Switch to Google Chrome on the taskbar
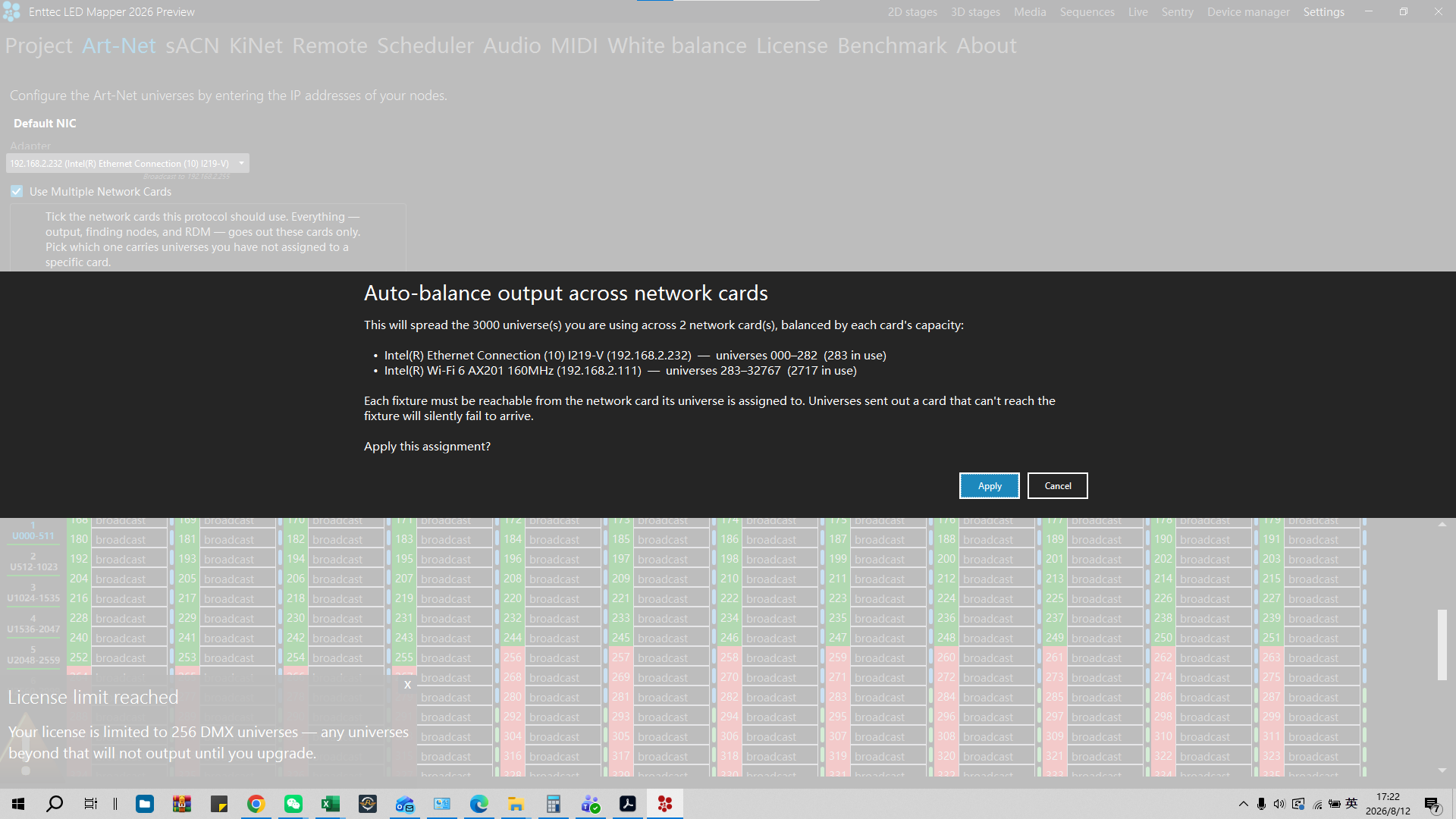The width and height of the screenshot is (1456, 819). click(256, 804)
